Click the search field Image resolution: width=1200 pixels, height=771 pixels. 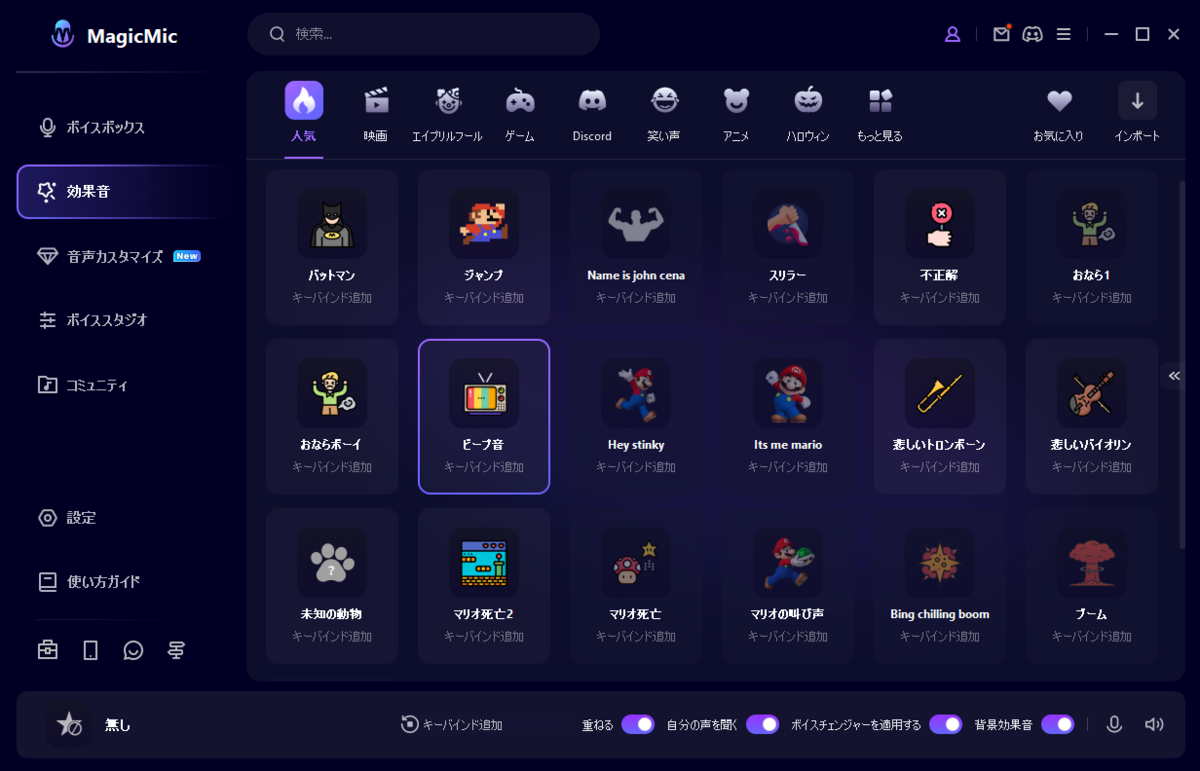pos(423,34)
